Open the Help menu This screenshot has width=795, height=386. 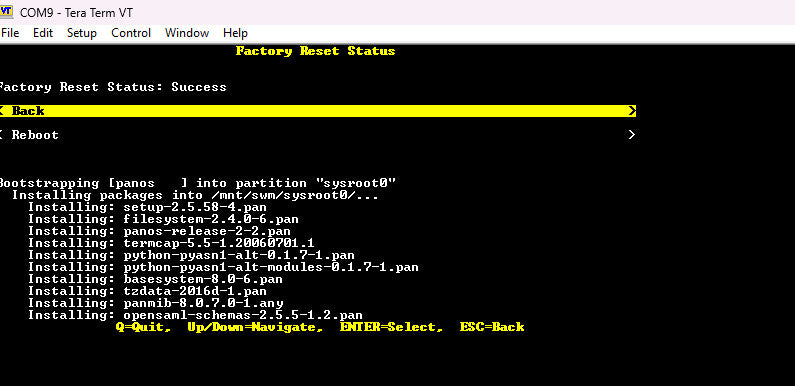tap(235, 33)
